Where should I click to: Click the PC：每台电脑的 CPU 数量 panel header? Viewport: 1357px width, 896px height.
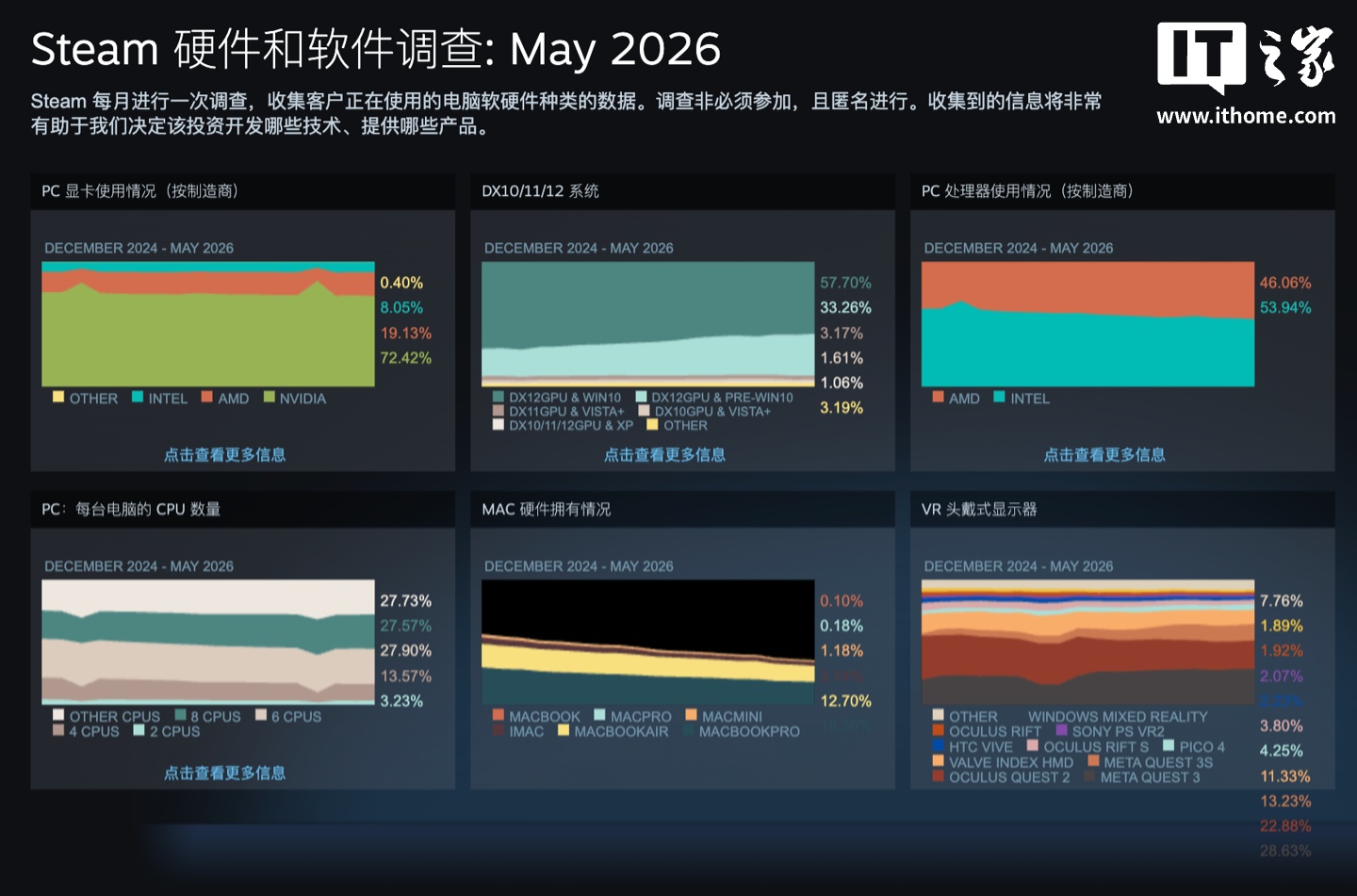click(242, 510)
